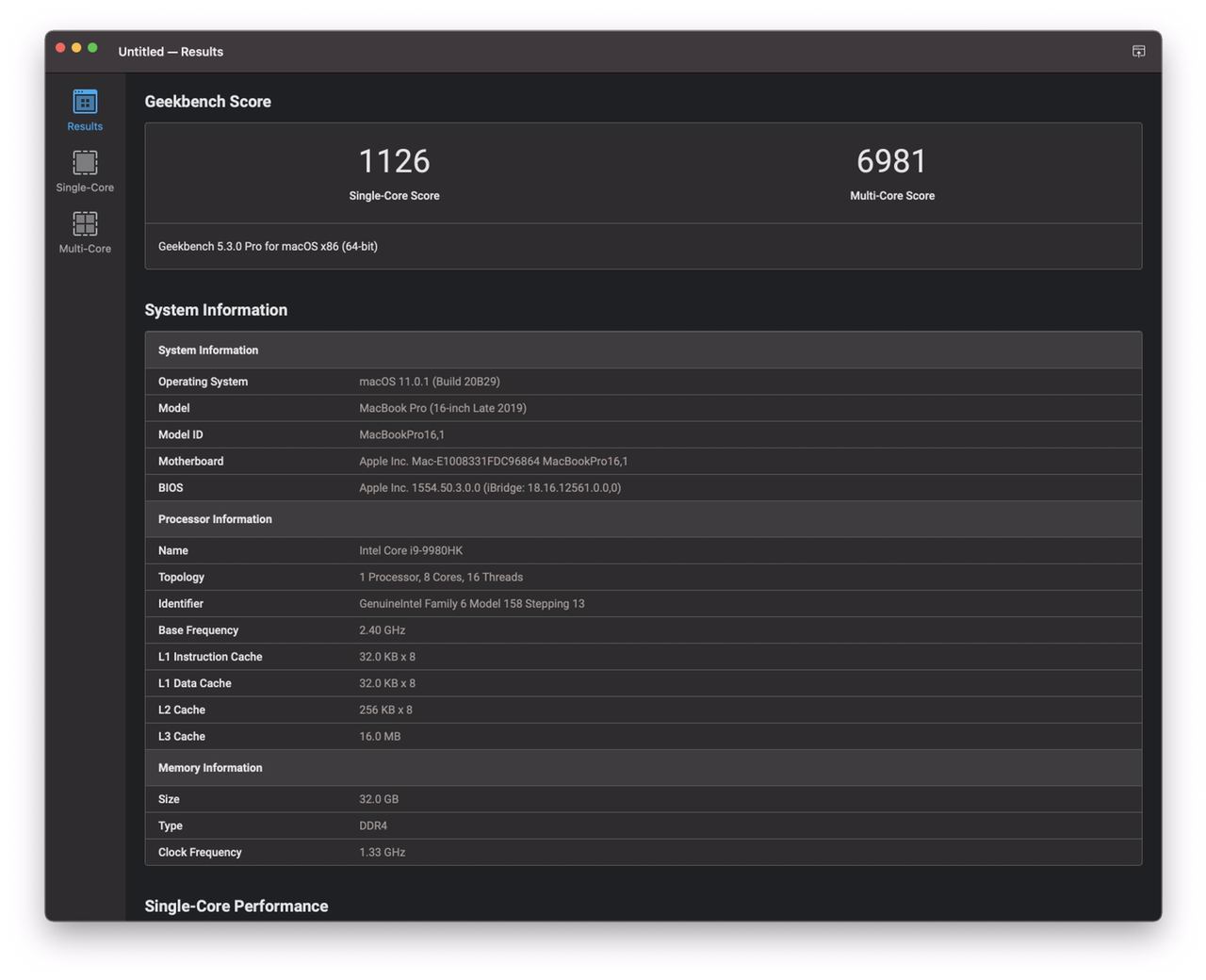Click MacBook Pro (16-inch Late 2019) value
1206x980 pixels.
(x=443, y=408)
